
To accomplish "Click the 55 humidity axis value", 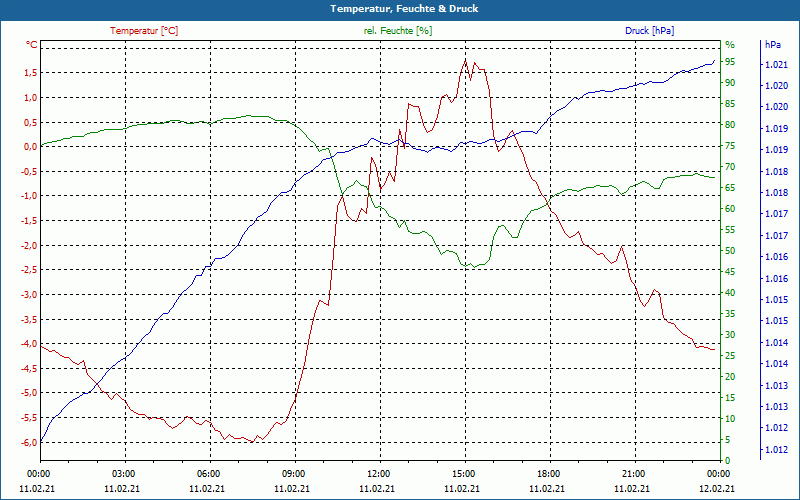I will point(730,230).
